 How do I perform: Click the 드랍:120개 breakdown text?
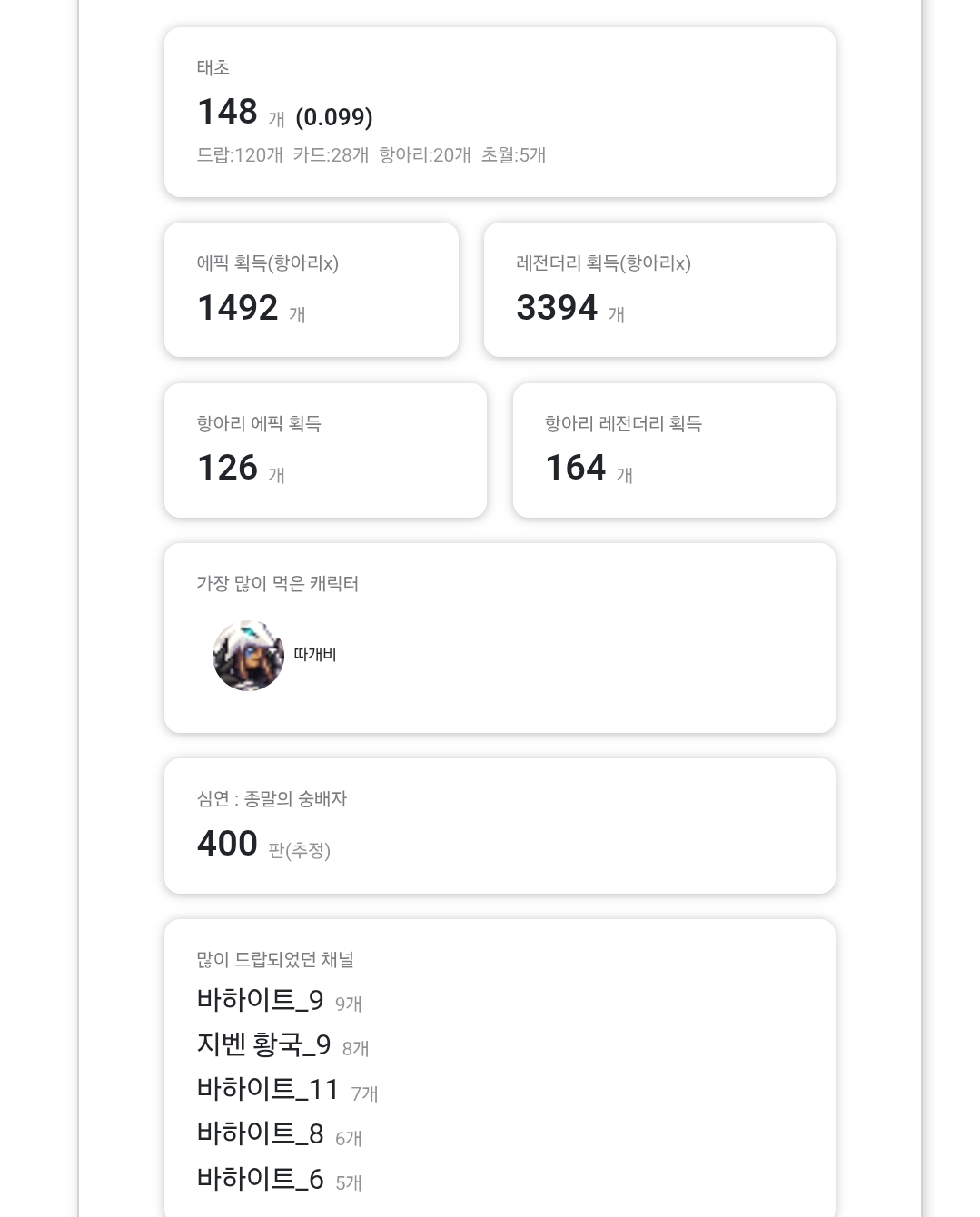240,155
